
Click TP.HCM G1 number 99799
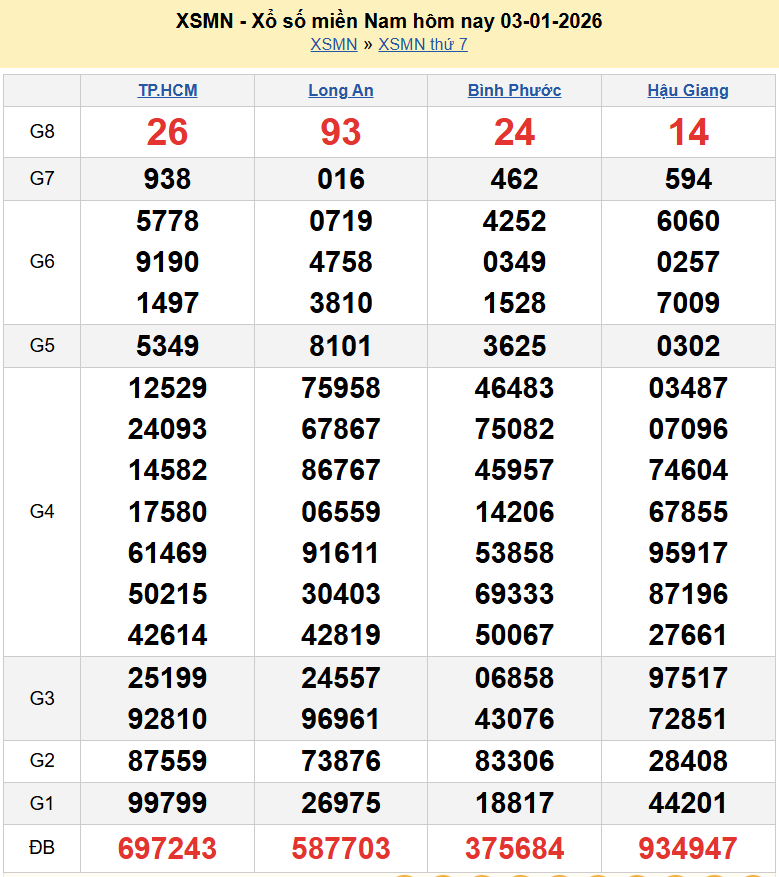[167, 803]
